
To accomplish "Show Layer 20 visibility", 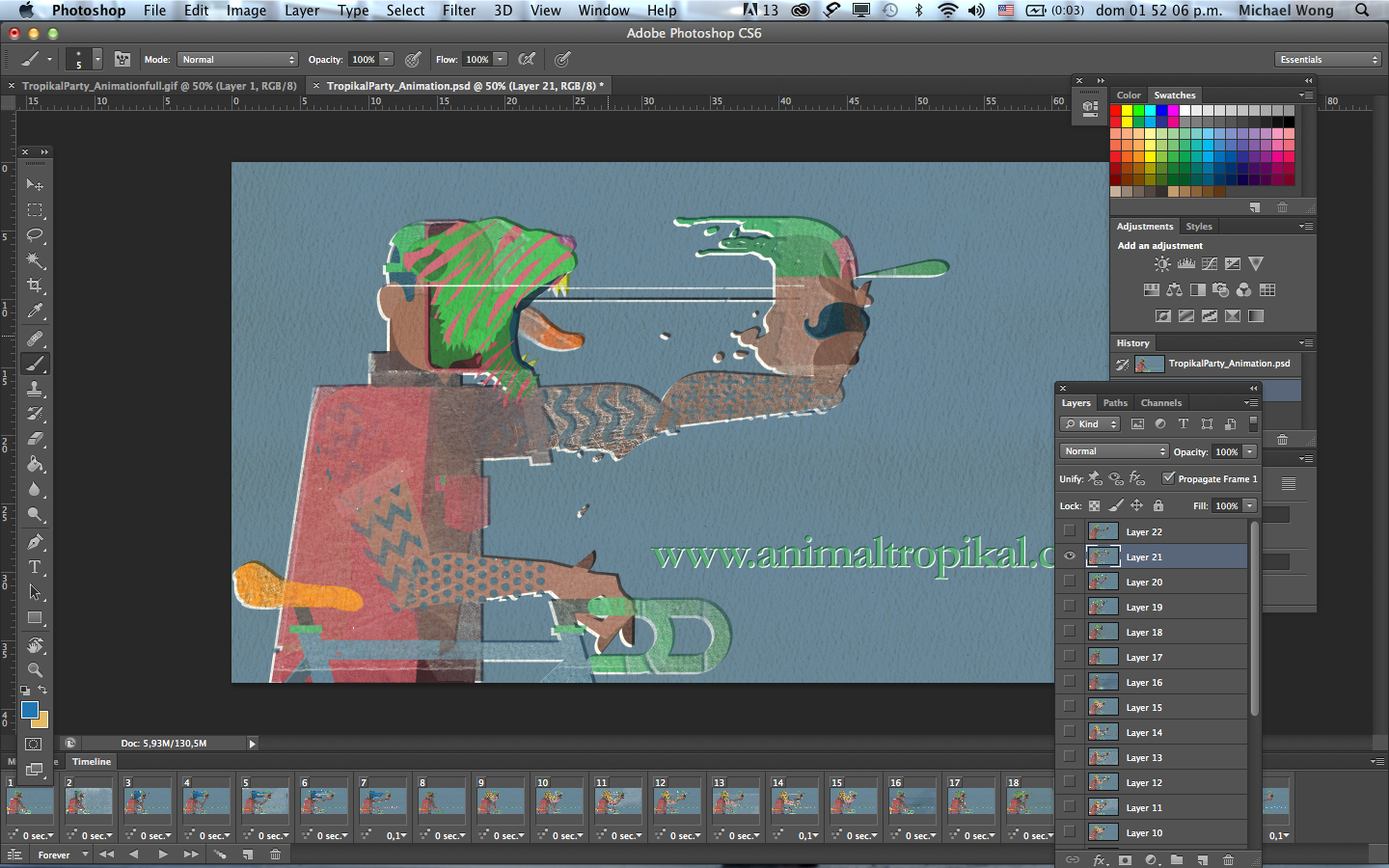I will tap(1069, 582).
